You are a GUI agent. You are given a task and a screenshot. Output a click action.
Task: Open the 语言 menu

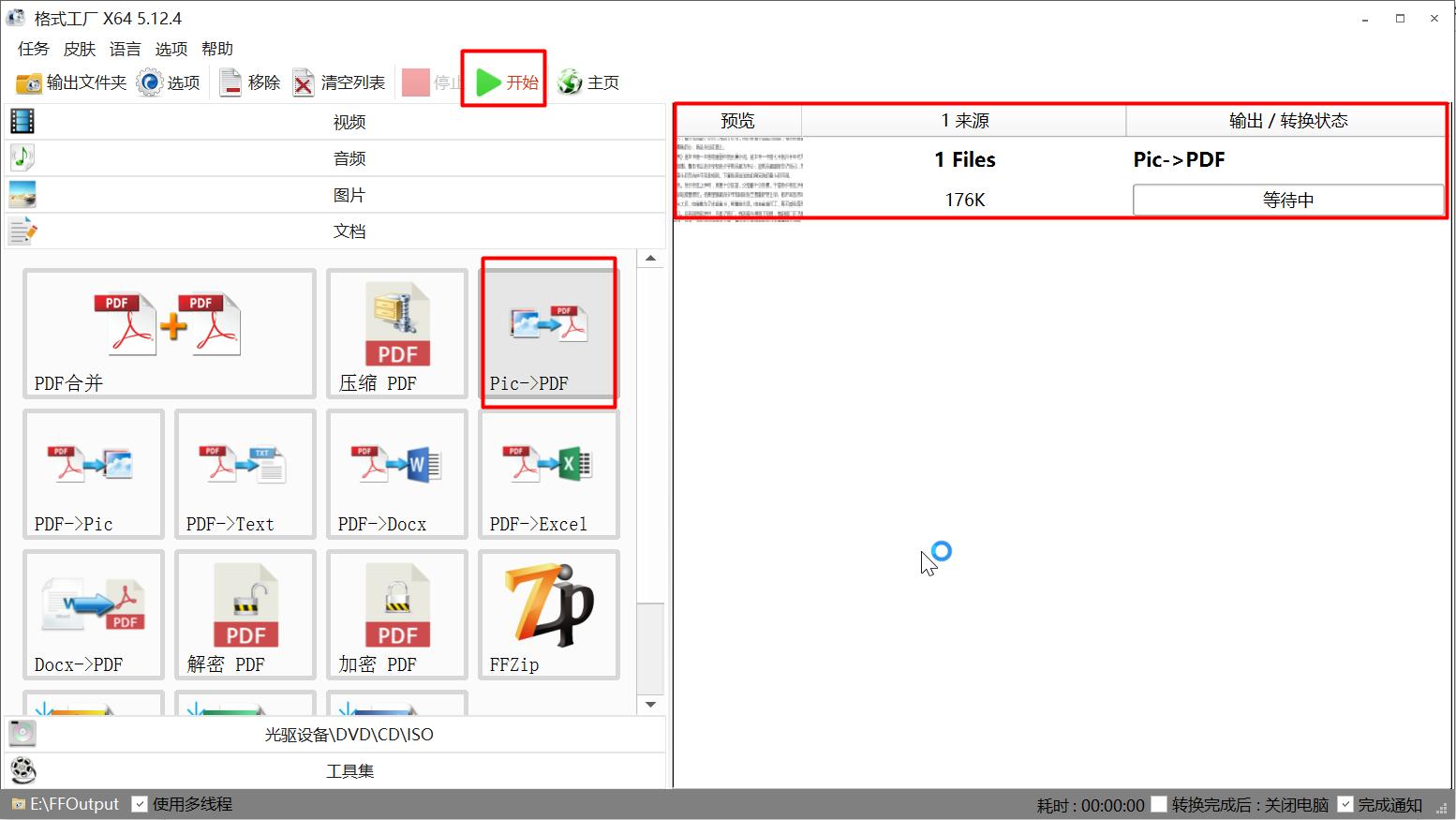pyautogui.click(x=125, y=49)
